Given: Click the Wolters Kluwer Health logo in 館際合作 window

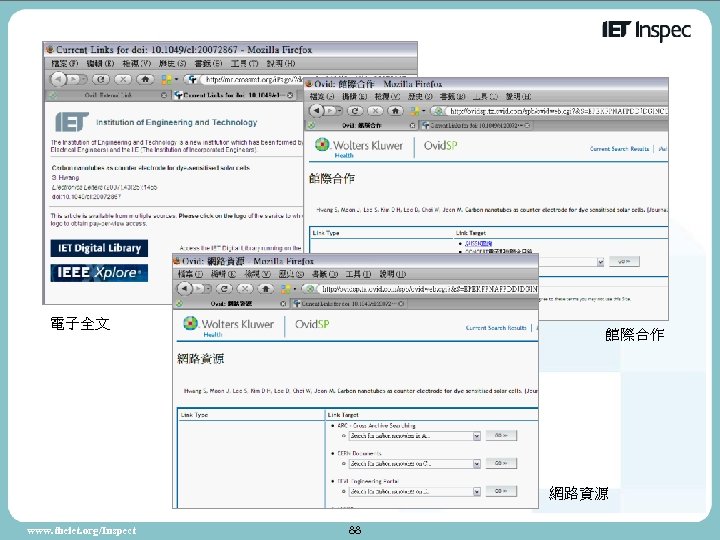Looking at the screenshot, I should click(x=359, y=148).
